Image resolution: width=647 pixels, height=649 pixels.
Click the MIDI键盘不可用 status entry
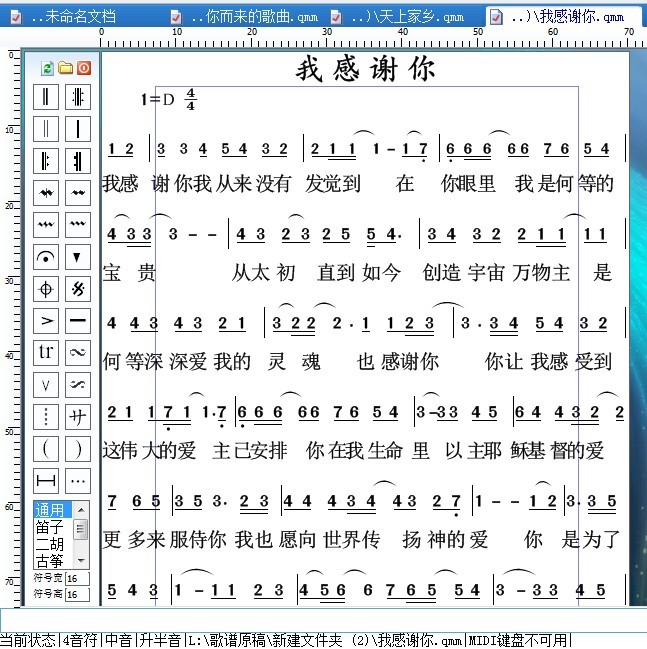point(517,640)
